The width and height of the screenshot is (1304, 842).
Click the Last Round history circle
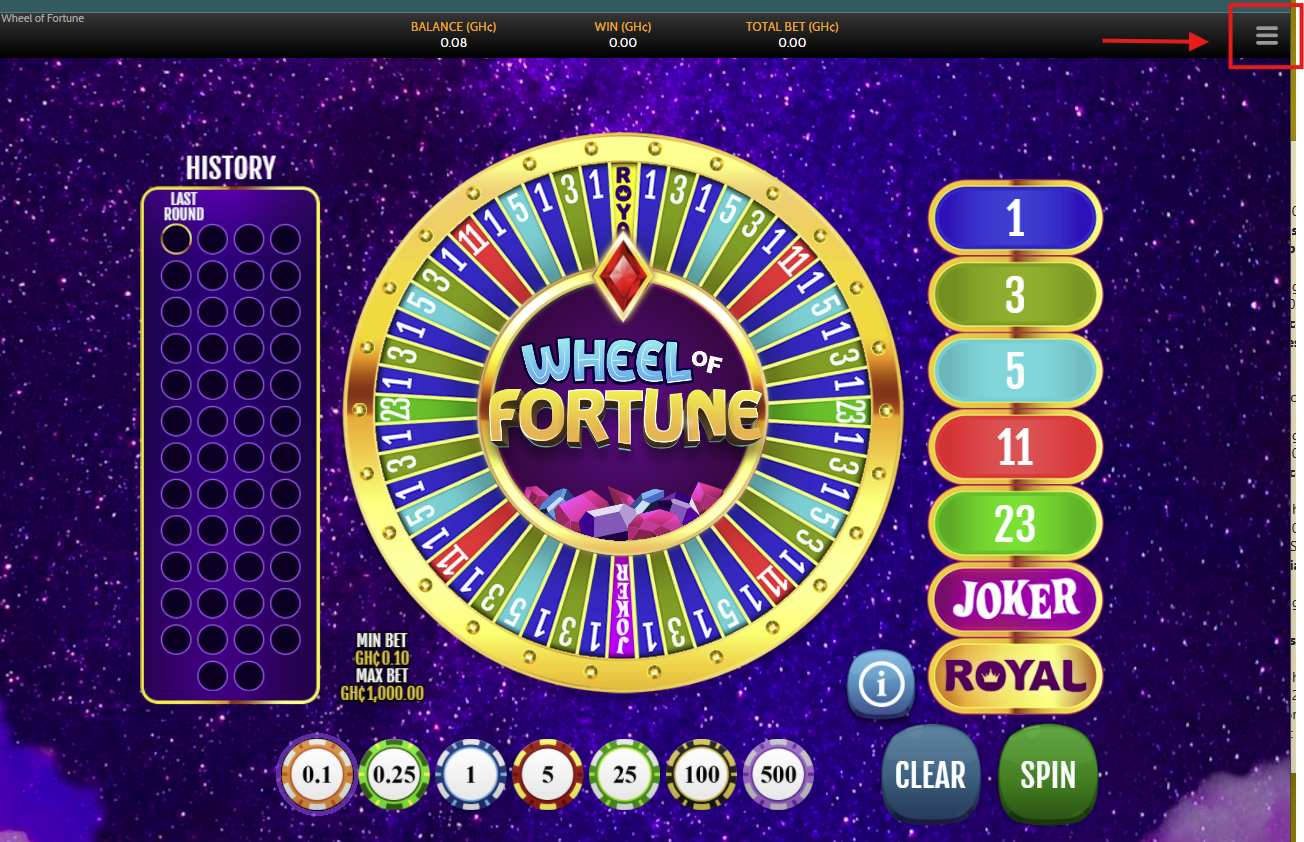click(176, 239)
